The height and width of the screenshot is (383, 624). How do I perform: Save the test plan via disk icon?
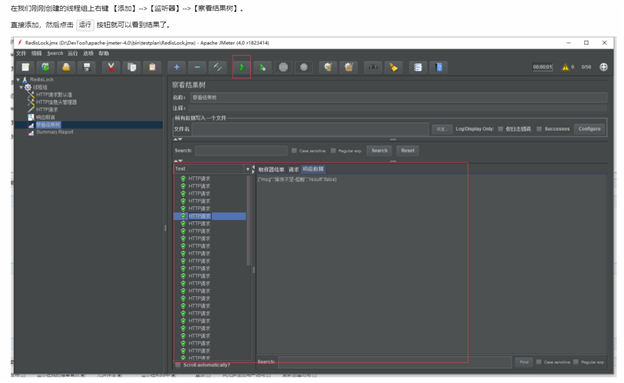87,67
